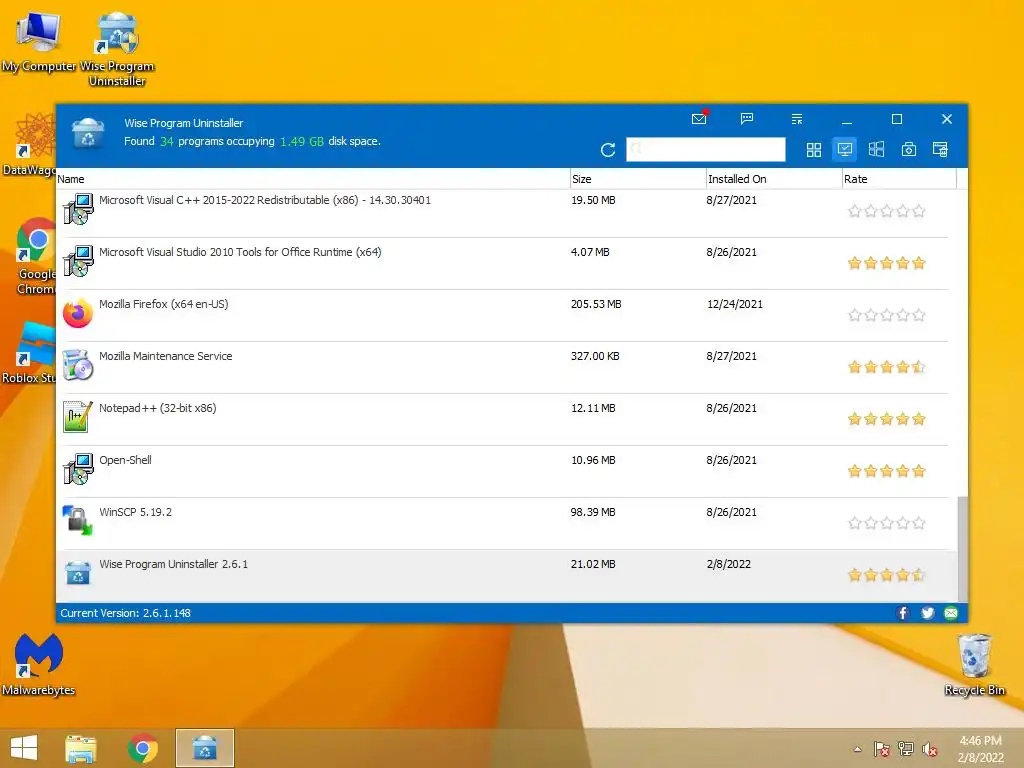Sort by Installed On column header

tap(774, 179)
